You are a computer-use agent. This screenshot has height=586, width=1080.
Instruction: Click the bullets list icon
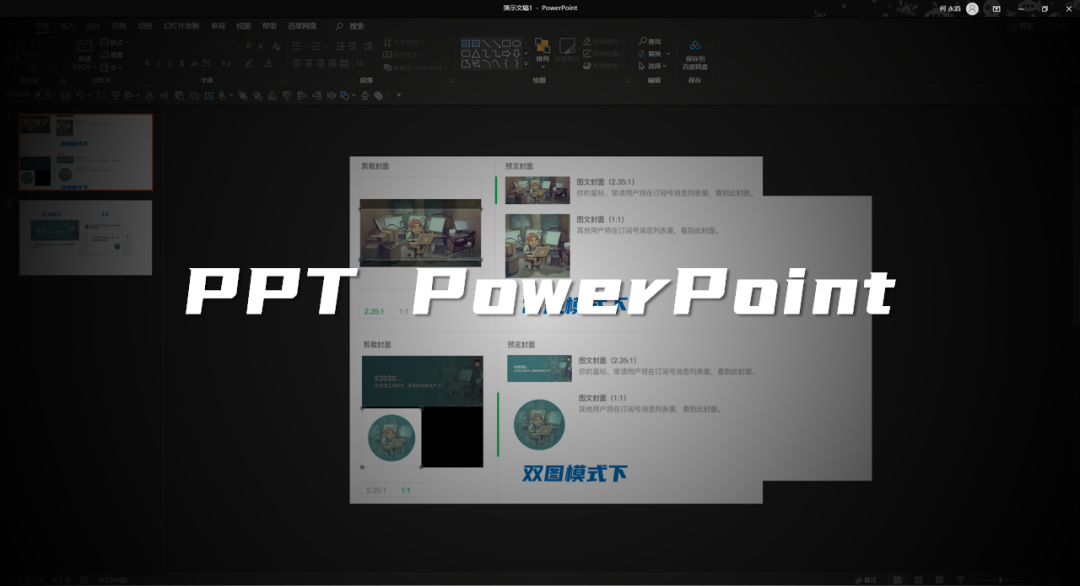(x=297, y=46)
